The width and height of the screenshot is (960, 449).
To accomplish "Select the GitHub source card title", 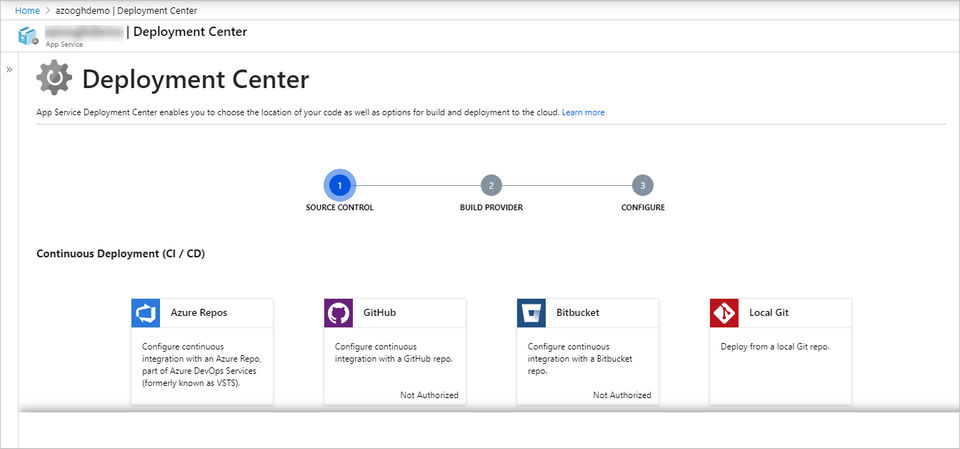I will click(x=381, y=313).
